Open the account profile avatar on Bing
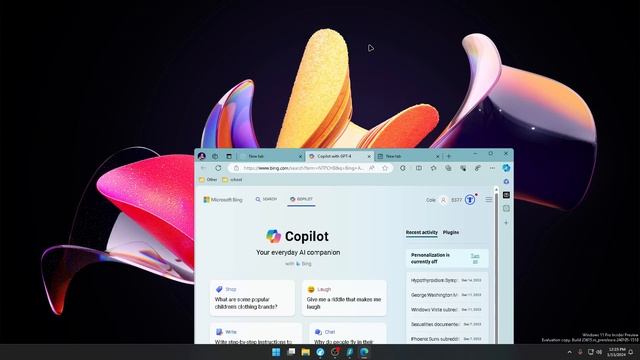640x360 pixels. (x=444, y=200)
